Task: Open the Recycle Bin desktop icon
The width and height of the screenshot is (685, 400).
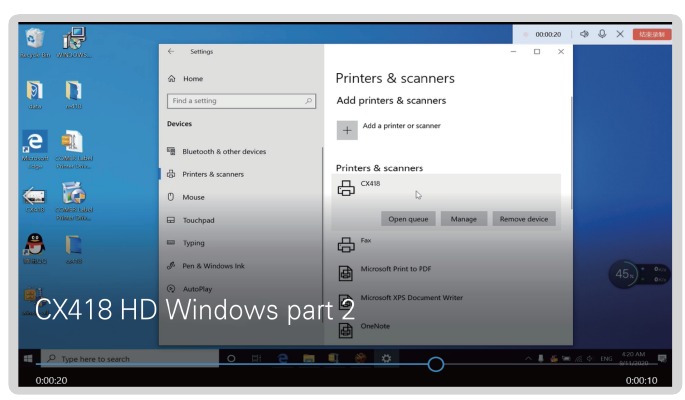Action: (x=33, y=40)
